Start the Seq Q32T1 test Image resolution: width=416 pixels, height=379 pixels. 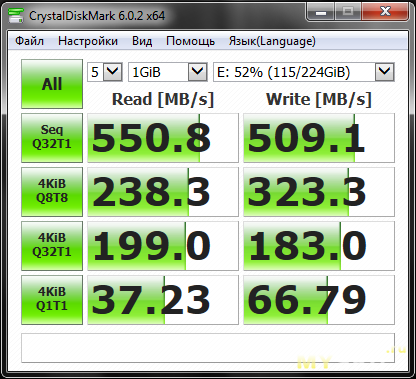coord(52,138)
